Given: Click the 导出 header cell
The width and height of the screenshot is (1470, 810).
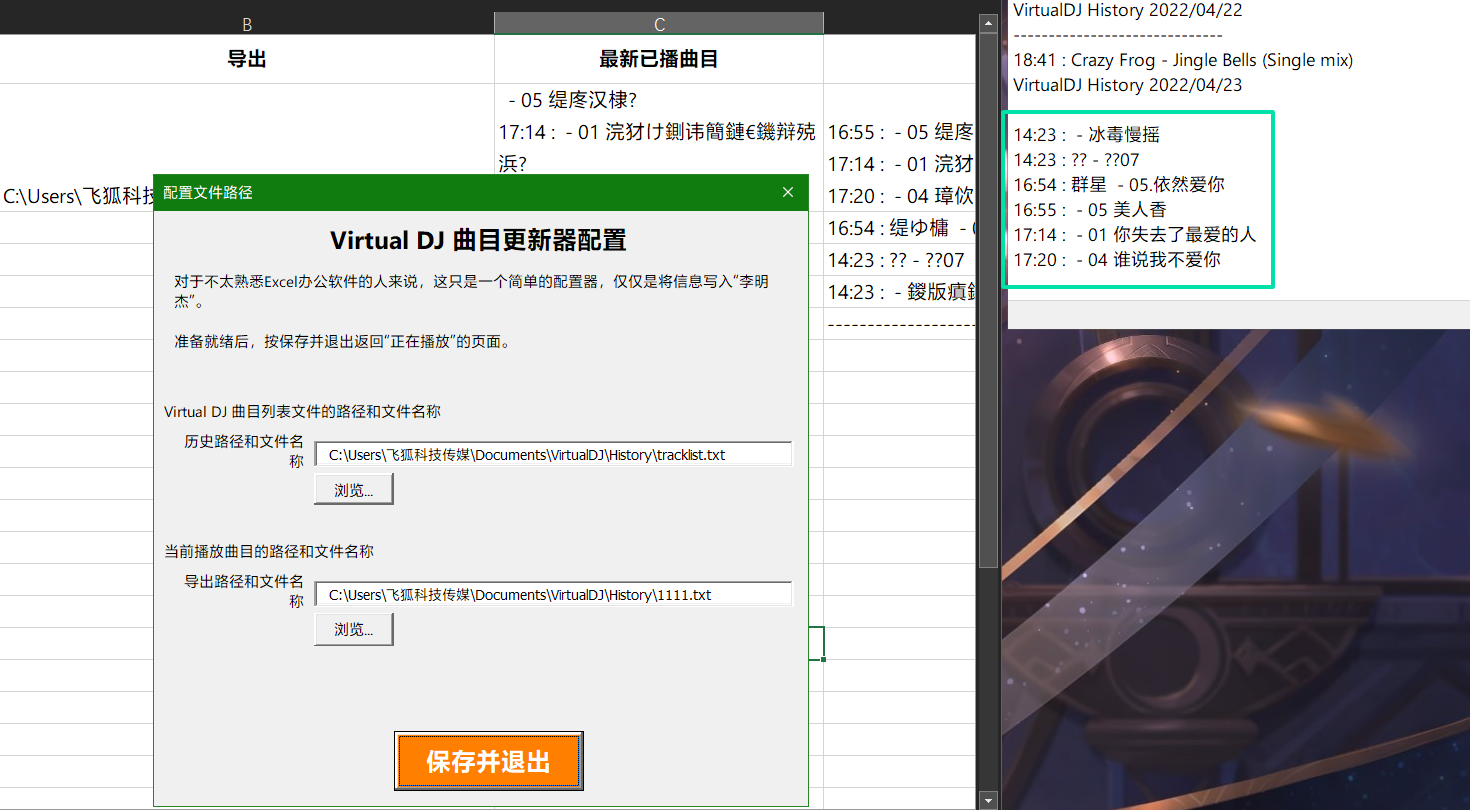Looking at the screenshot, I should coord(247,59).
